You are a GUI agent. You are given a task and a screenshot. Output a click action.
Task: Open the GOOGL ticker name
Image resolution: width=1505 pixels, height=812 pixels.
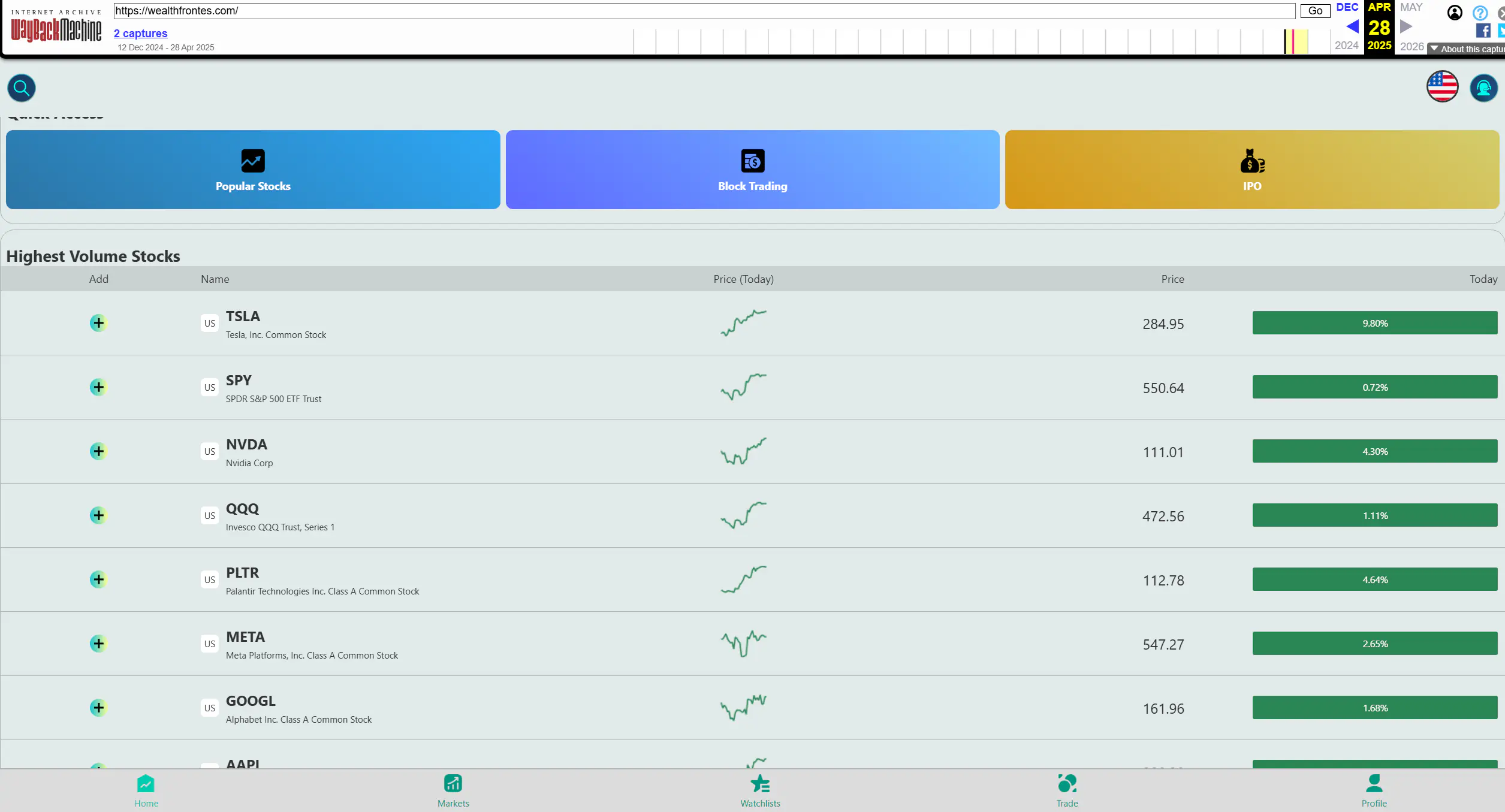pos(251,701)
